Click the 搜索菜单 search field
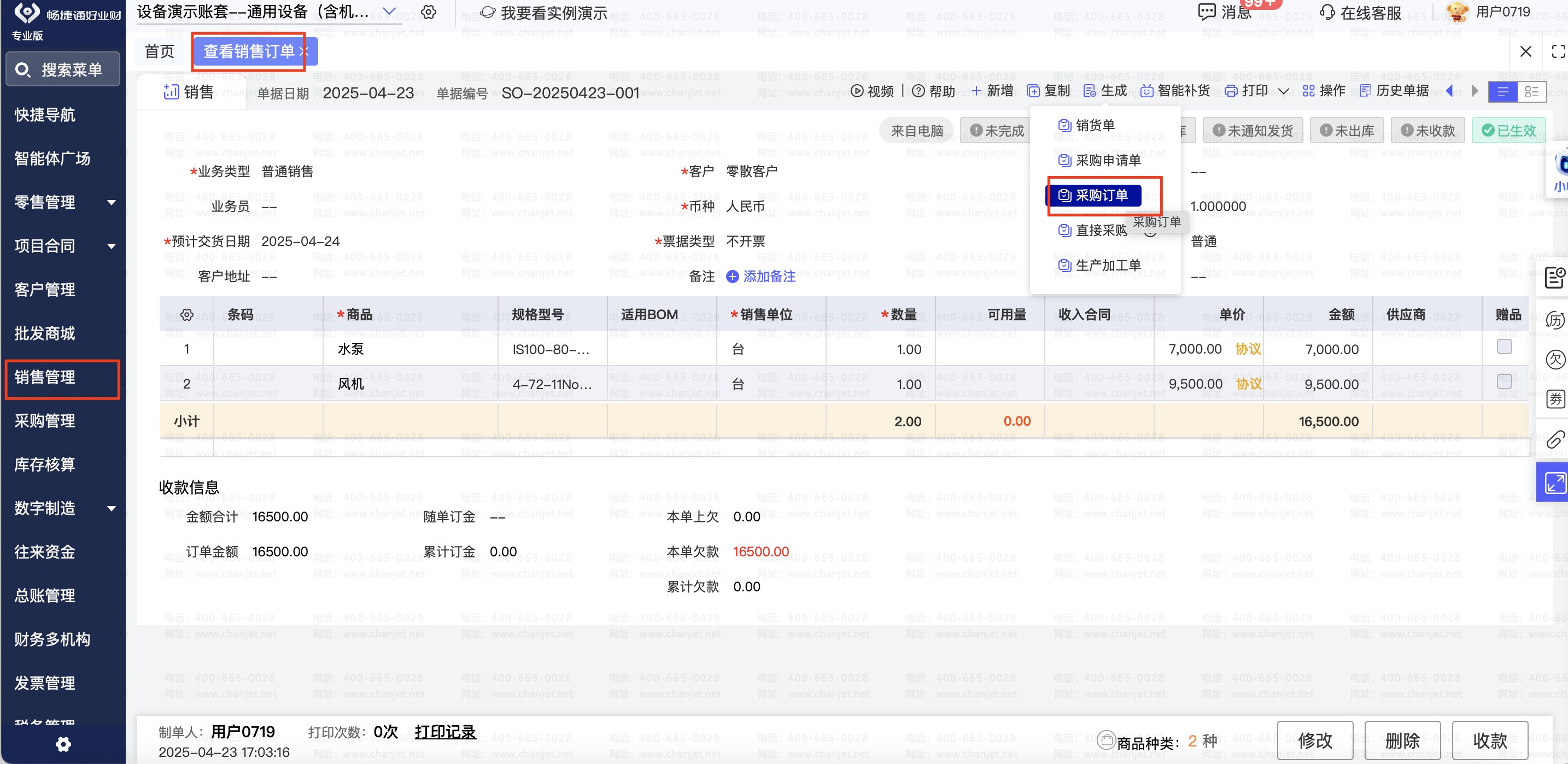Viewport: 1568px width, 764px height. pos(63,69)
